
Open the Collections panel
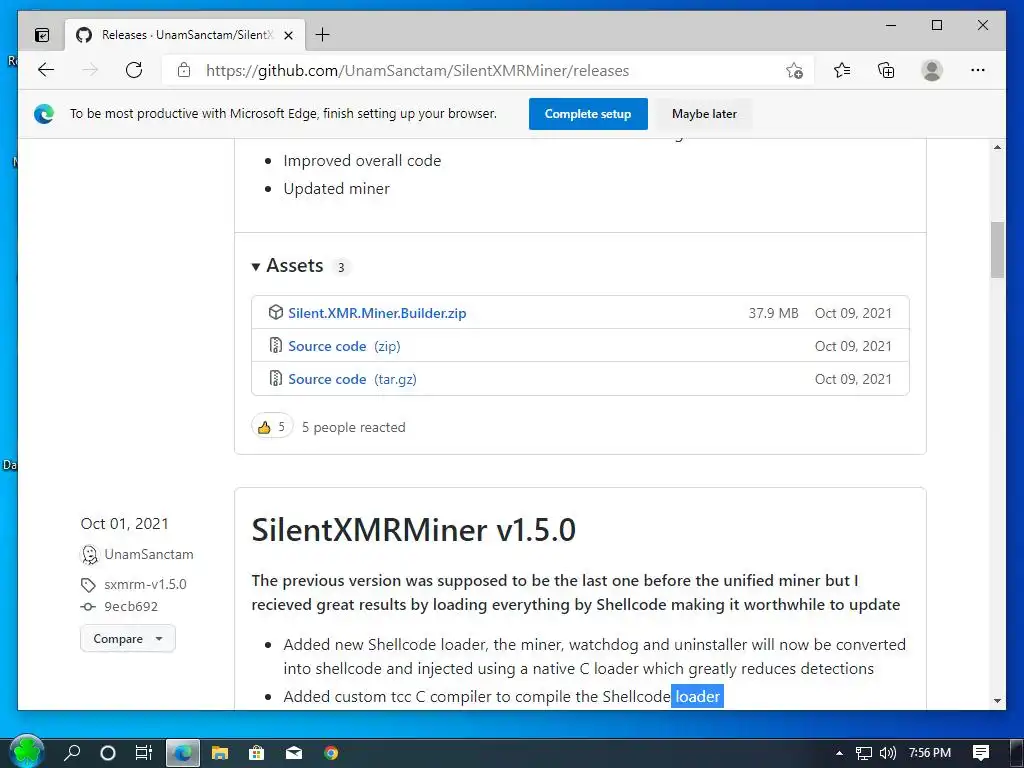(886, 70)
